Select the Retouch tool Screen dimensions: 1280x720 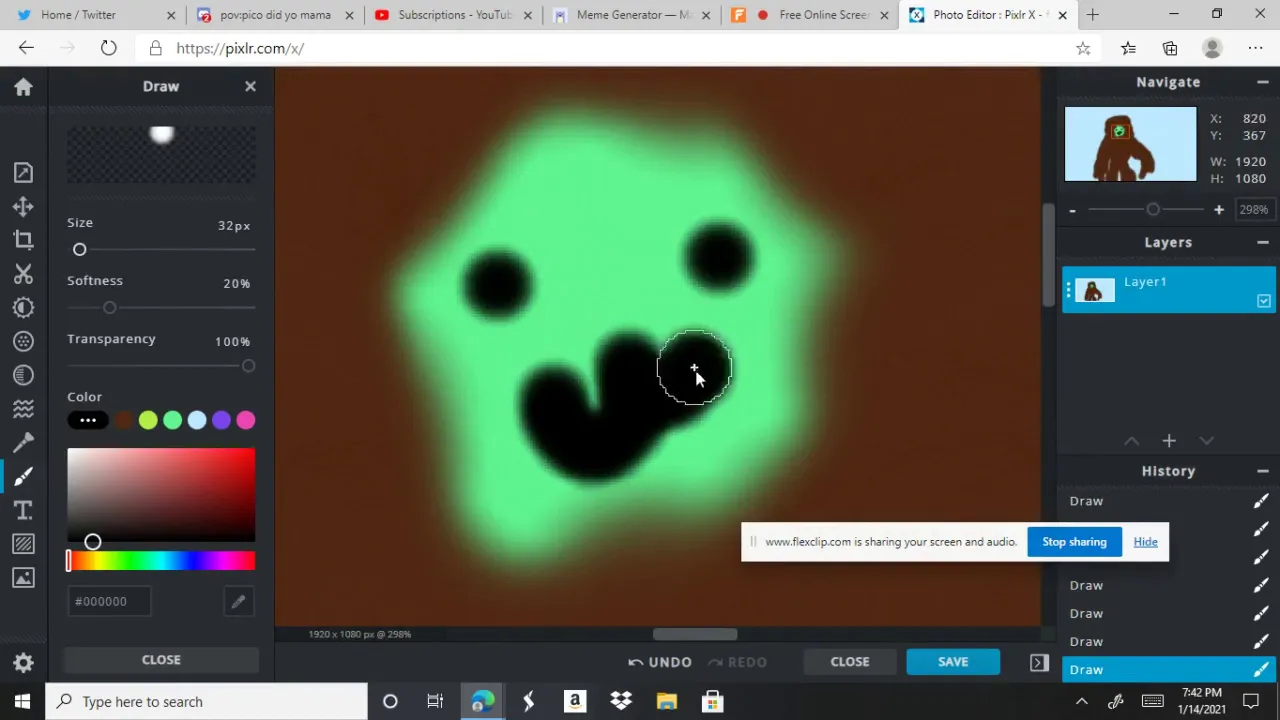click(x=23, y=442)
